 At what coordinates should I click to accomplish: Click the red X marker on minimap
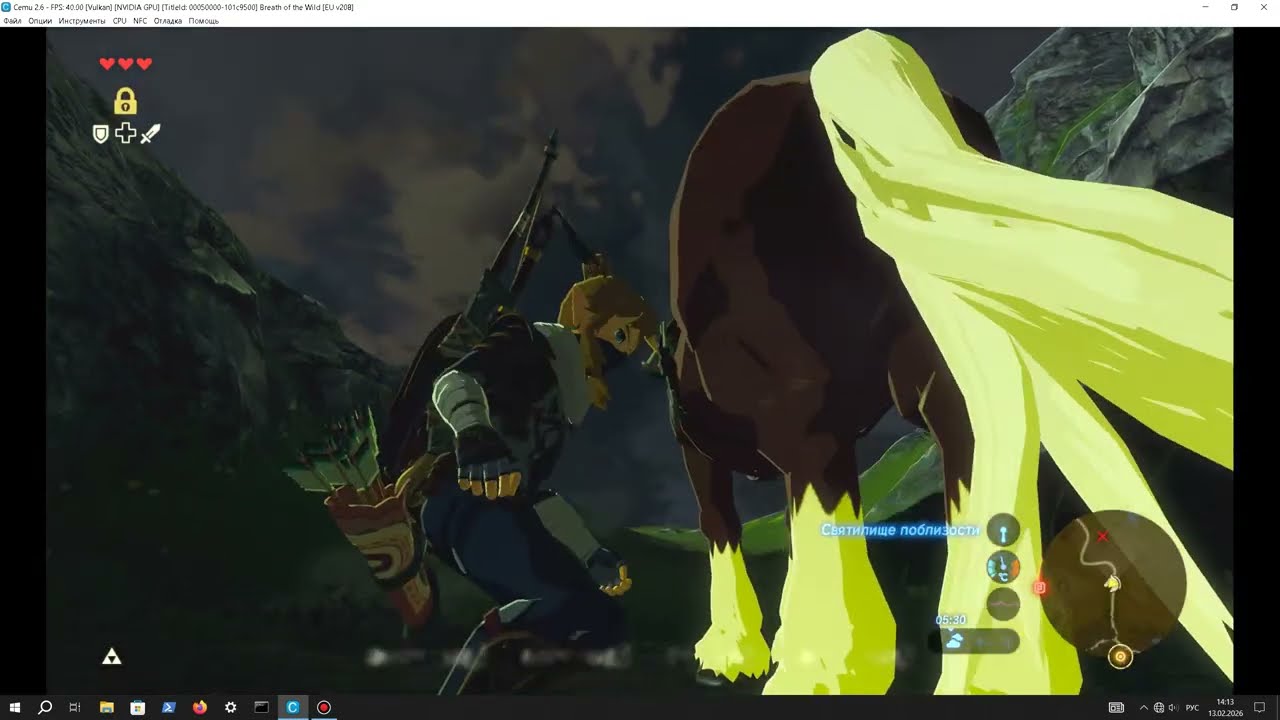coord(1103,537)
